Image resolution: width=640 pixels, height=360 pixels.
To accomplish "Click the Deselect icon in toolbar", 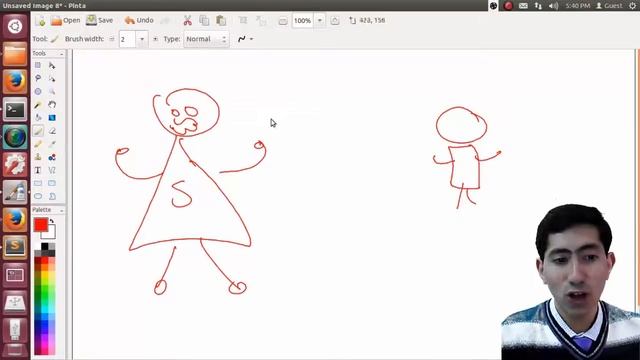I will click(x=260, y=20).
